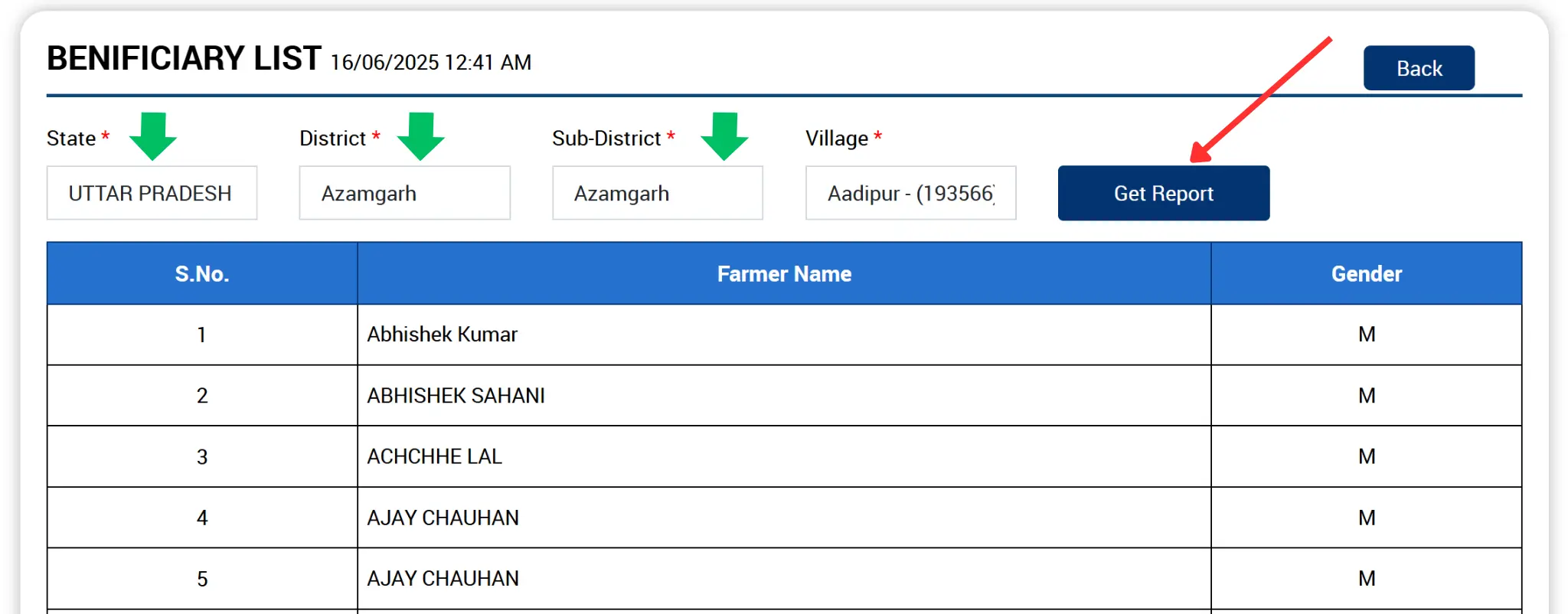Click AJAY CHAUHAN in row 4
1568x614 pixels.
click(x=443, y=518)
